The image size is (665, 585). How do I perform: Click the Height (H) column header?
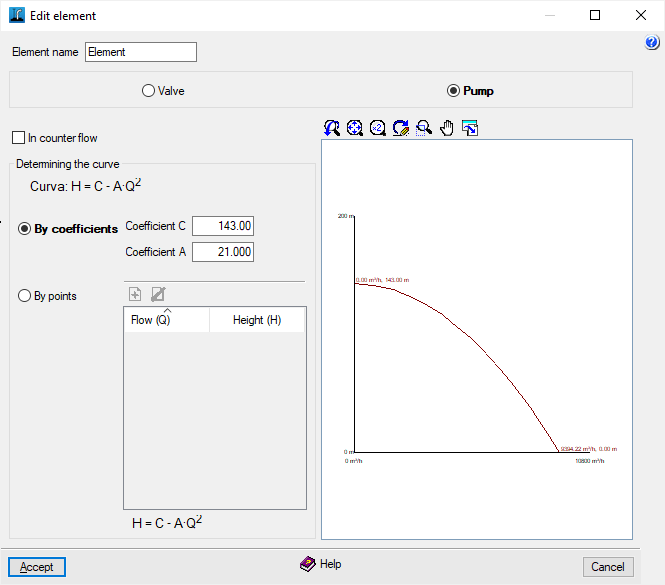(257, 320)
